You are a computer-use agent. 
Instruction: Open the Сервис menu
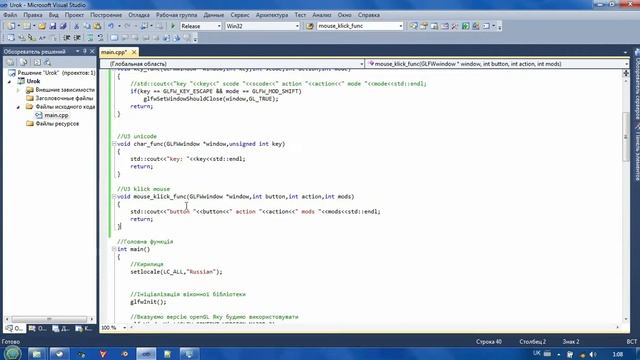tap(240, 15)
